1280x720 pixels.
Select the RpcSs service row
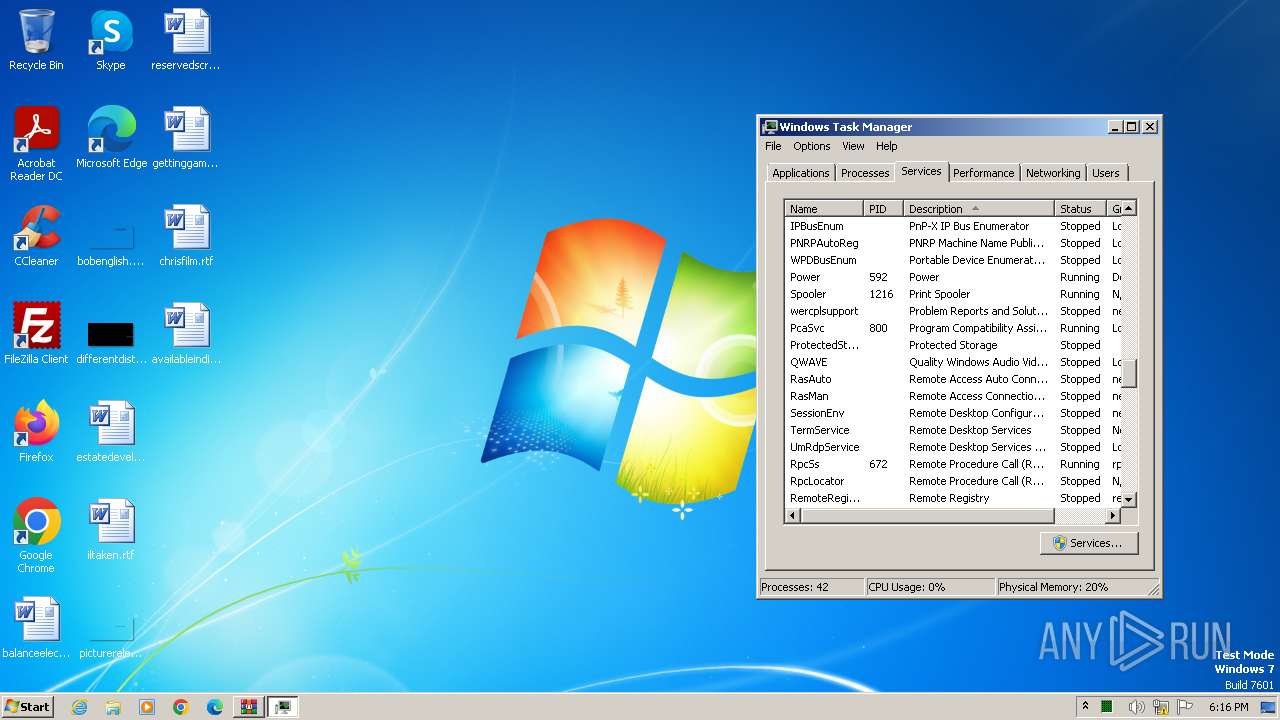coord(953,464)
